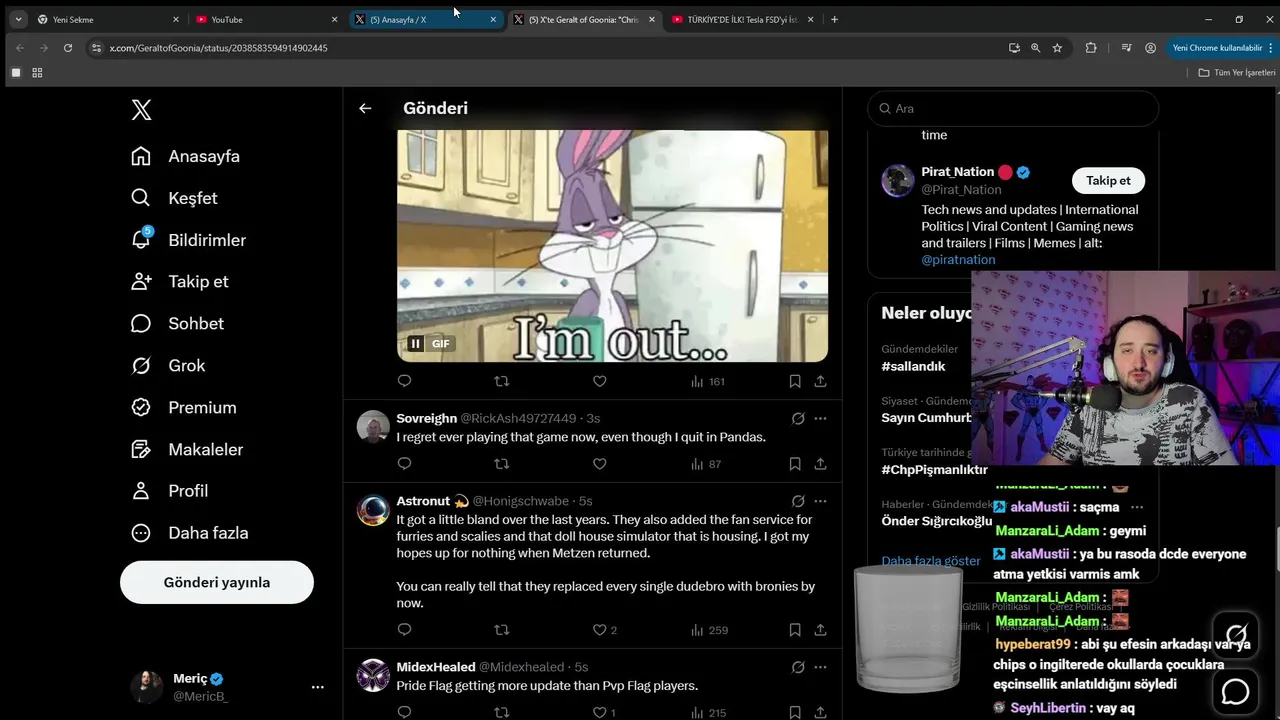Click the X logo in sidebar

pos(142,110)
